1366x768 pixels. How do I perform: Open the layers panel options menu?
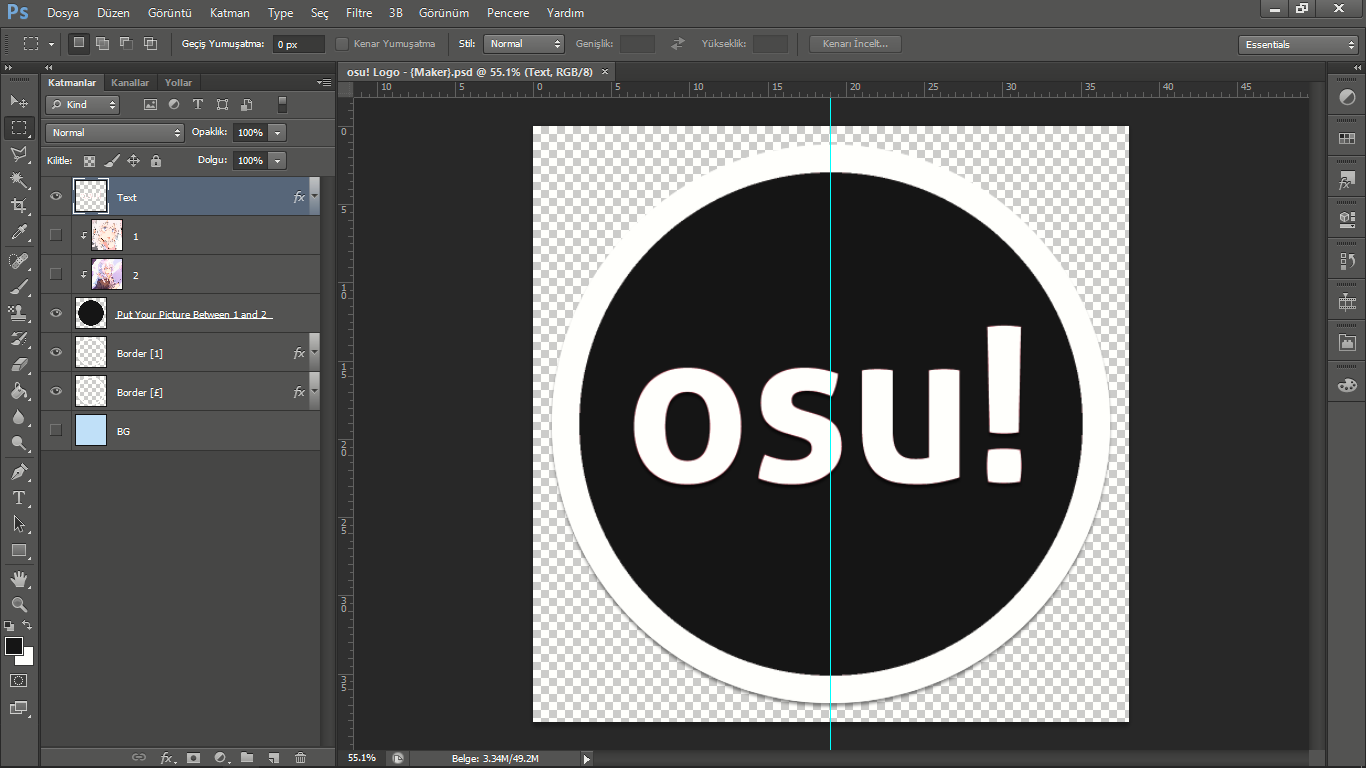[x=324, y=82]
